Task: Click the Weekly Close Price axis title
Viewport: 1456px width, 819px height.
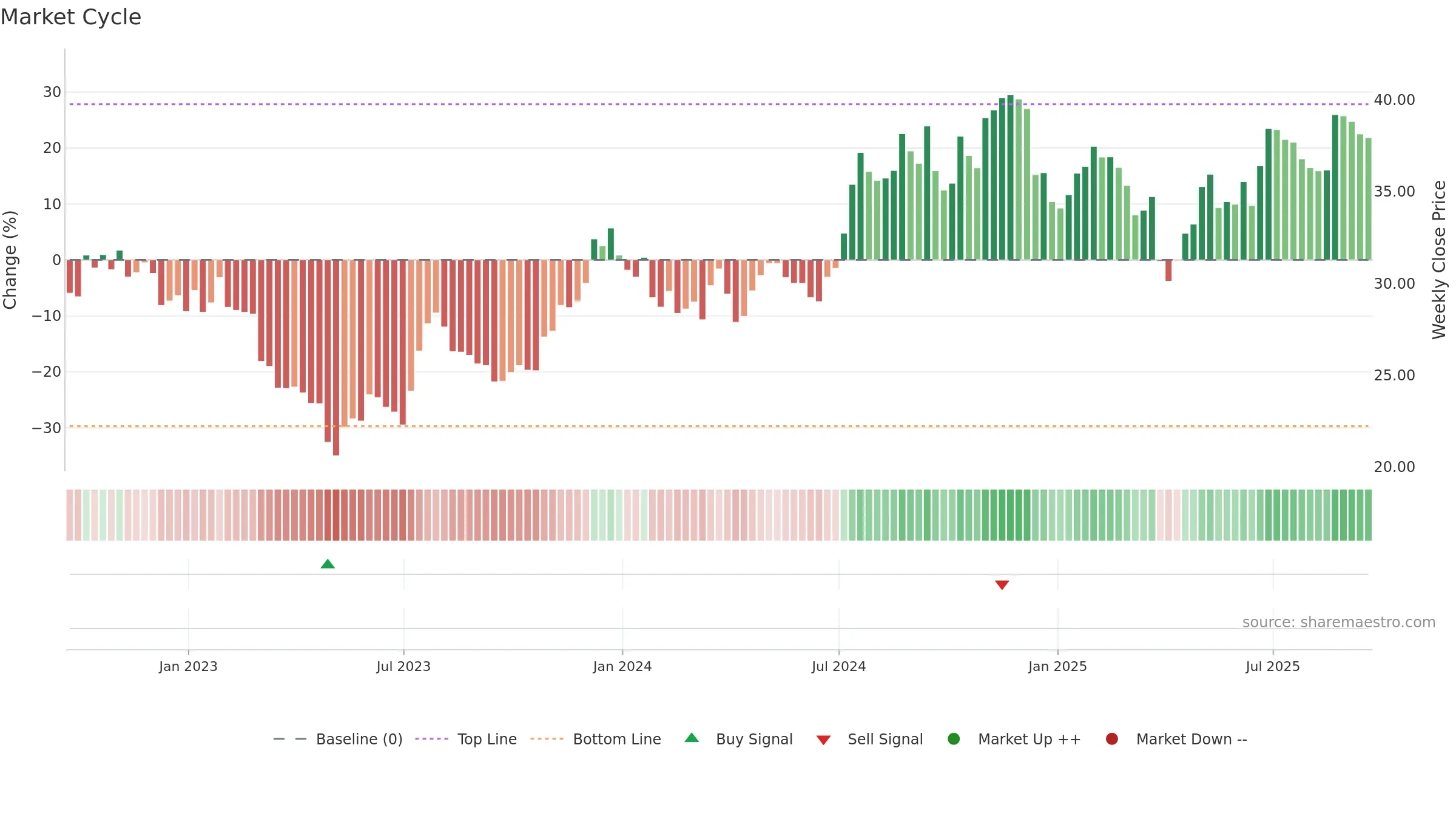Action: [1439, 260]
